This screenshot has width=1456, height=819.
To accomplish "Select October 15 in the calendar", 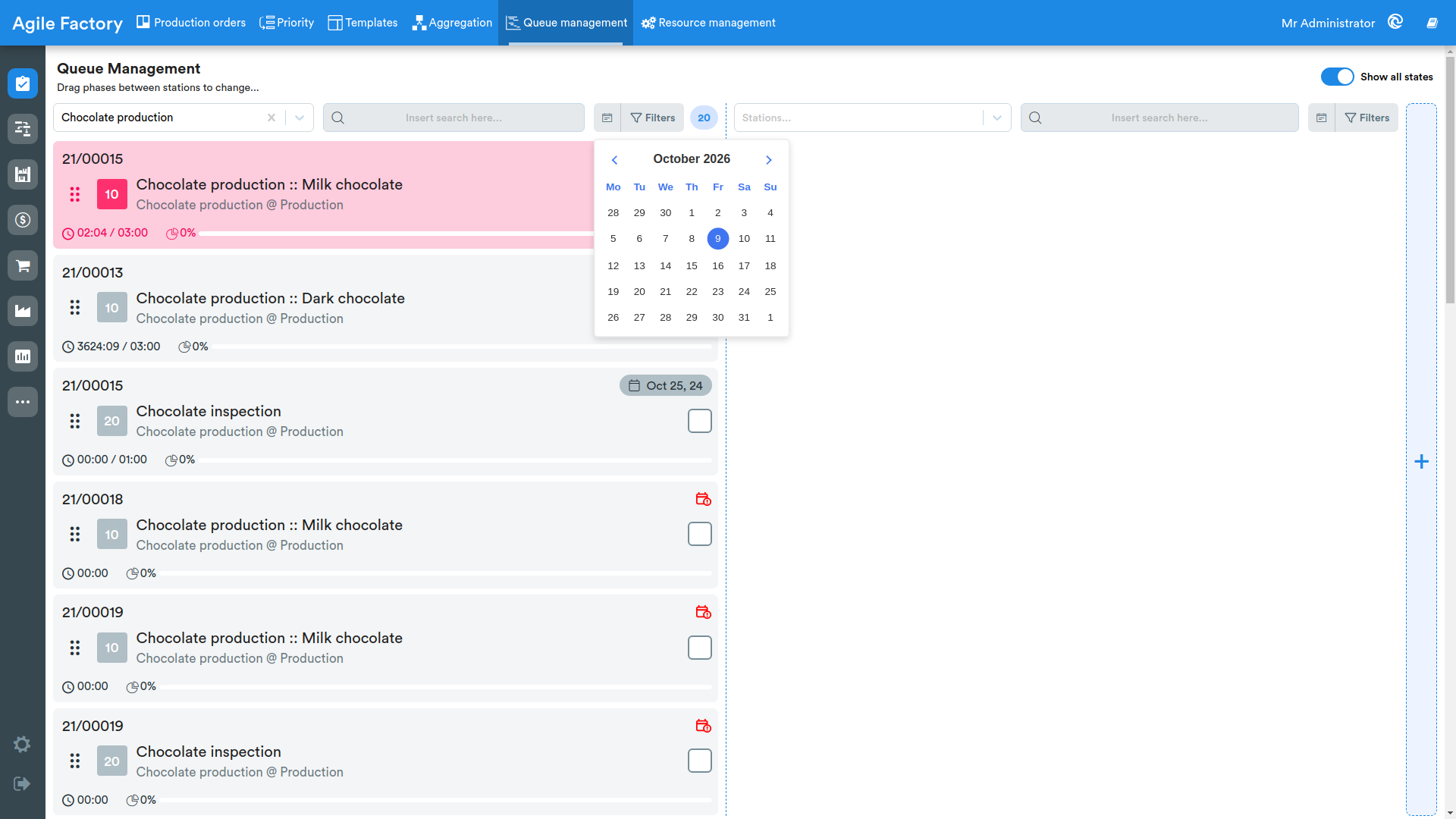I will [692, 266].
